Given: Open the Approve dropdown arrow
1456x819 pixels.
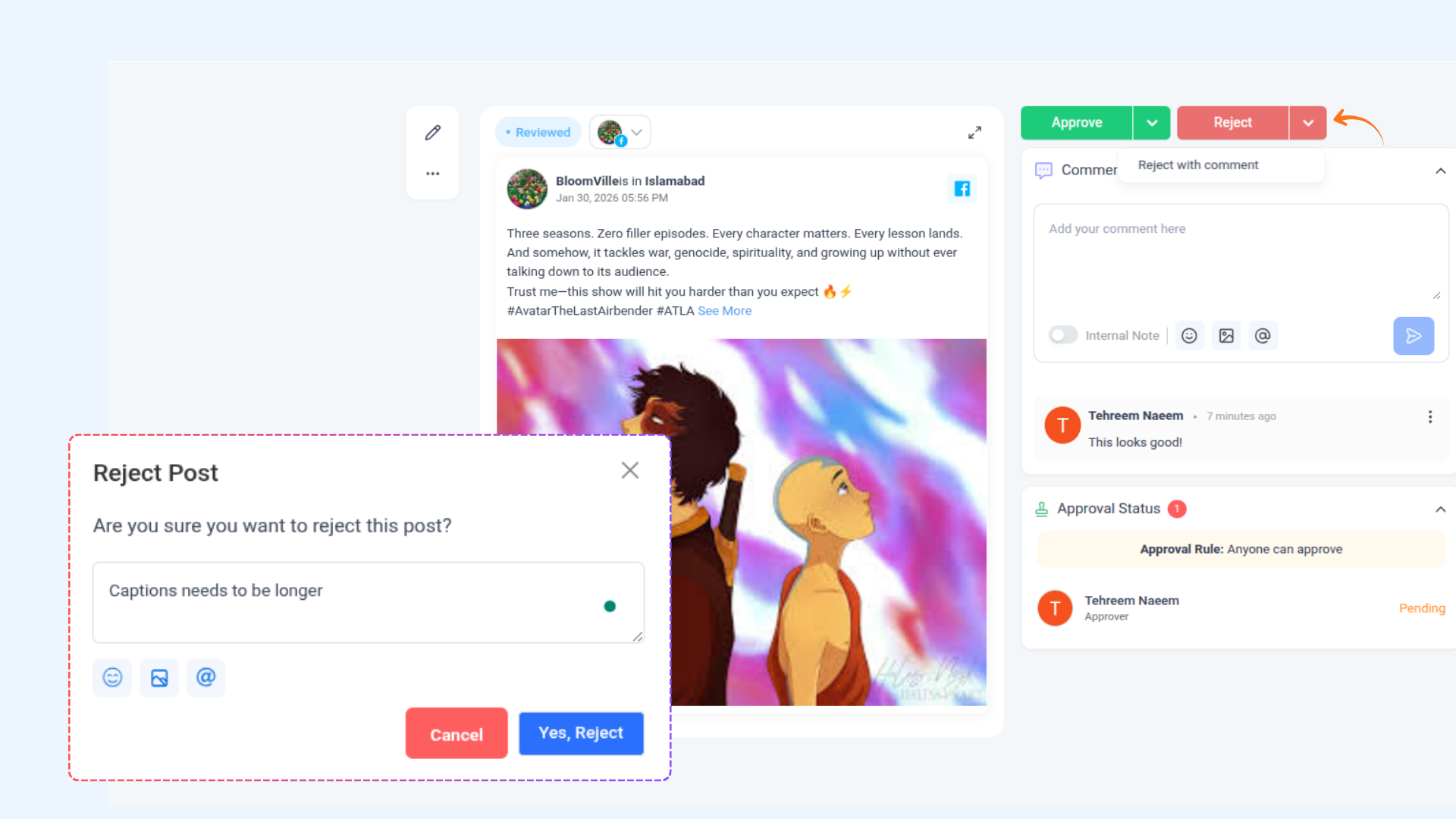Looking at the screenshot, I should (1152, 123).
